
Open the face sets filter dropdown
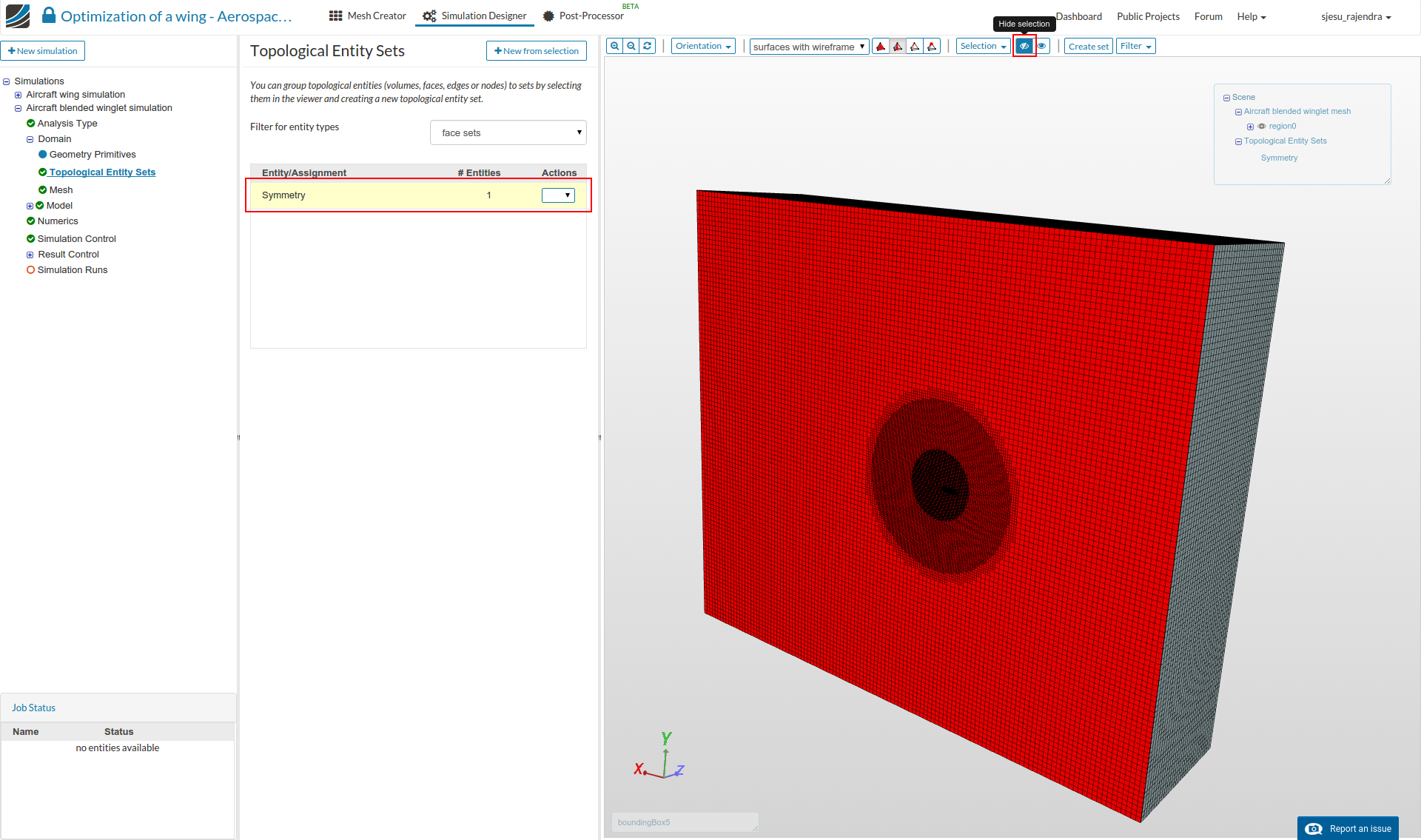pyautogui.click(x=508, y=132)
